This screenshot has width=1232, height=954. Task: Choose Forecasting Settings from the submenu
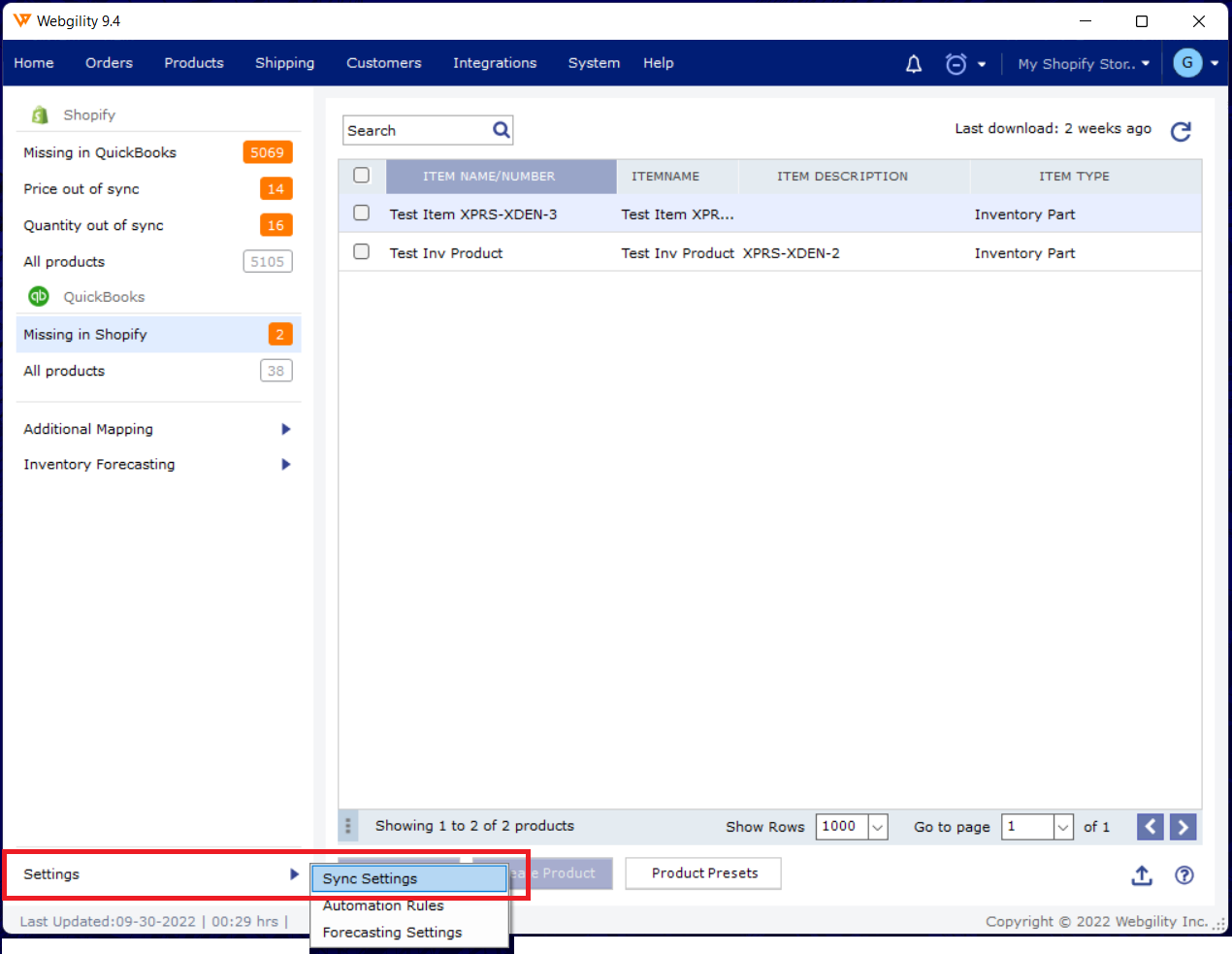[x=409, y=933]
